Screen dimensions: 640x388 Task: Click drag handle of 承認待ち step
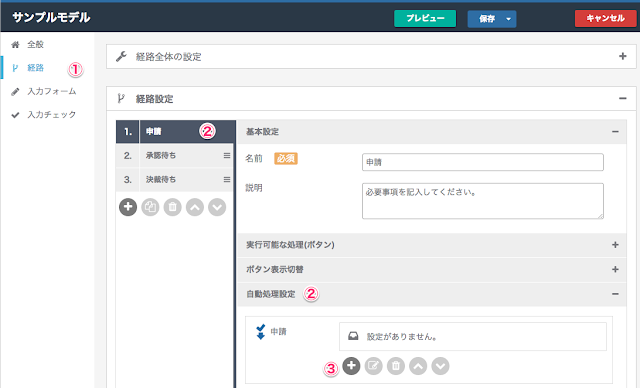click(x=227, y=155)
